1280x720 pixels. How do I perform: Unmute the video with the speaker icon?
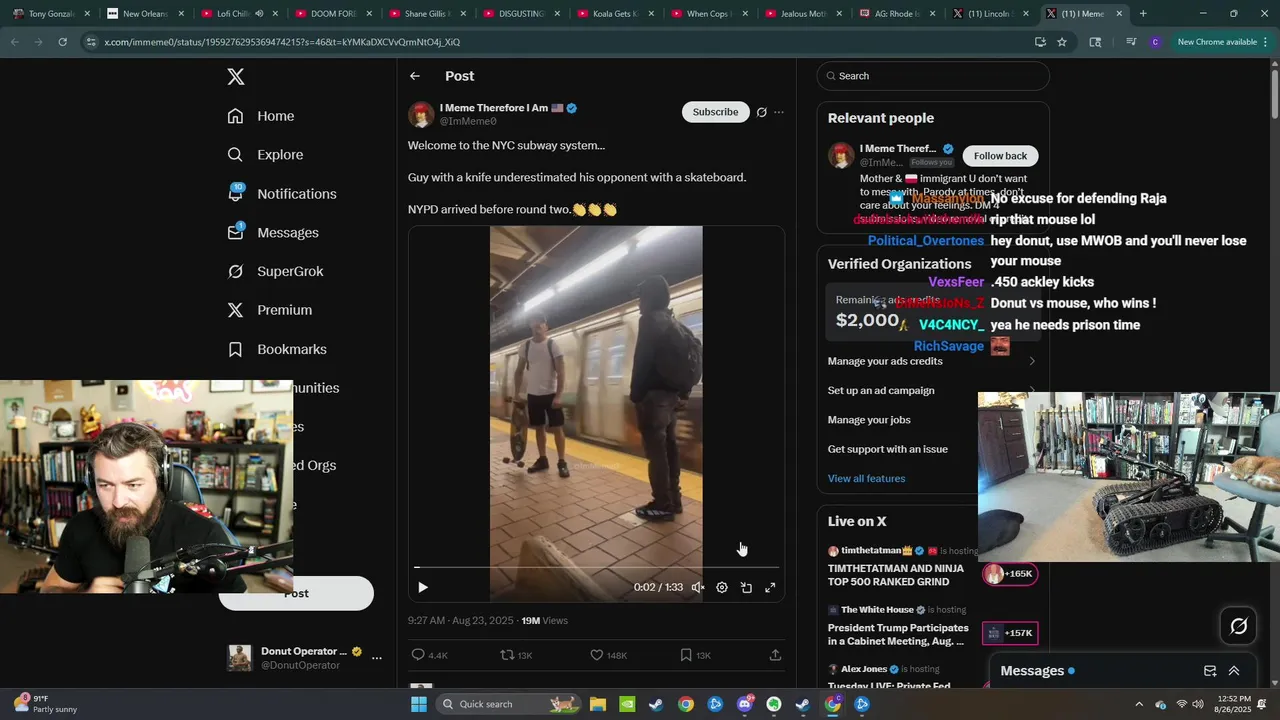pyautogui.click(x=698, y=588)
